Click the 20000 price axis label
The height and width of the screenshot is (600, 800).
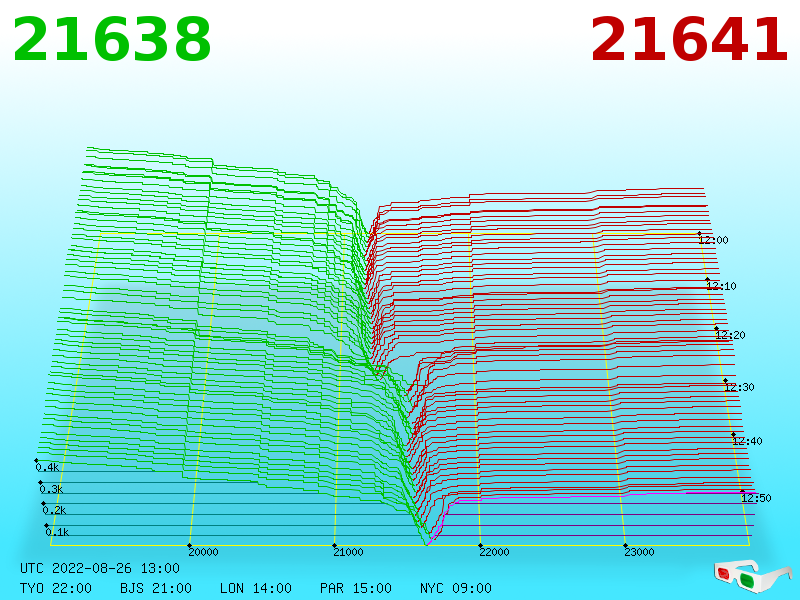(204, 552)
